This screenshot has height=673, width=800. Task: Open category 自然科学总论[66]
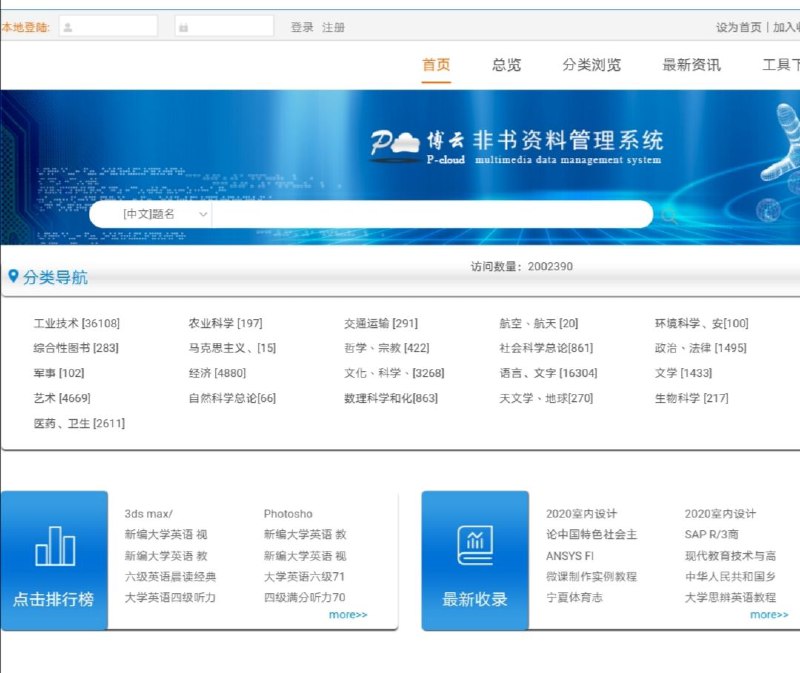[232, 398]
